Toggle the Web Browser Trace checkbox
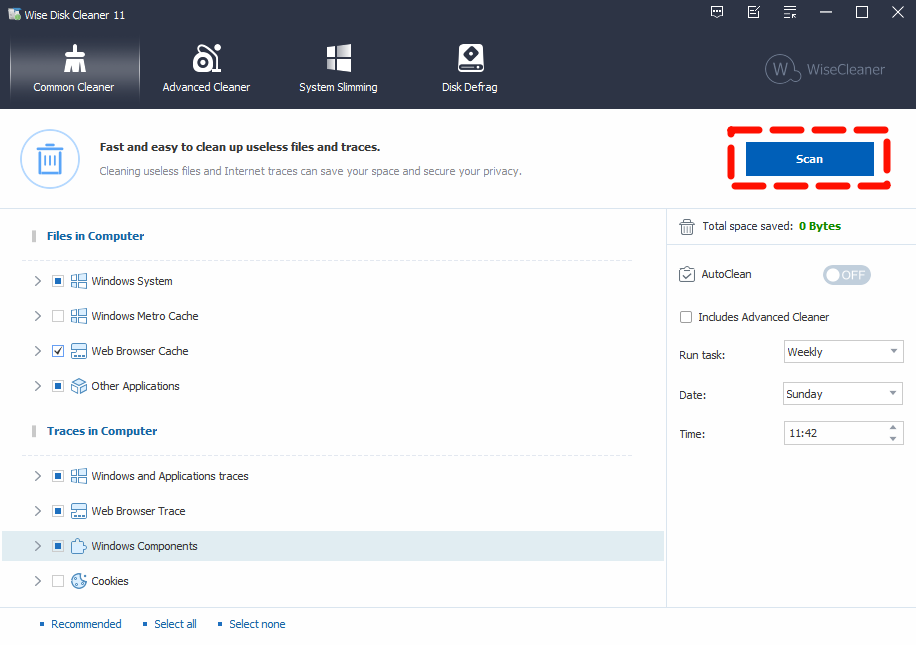 coord(58,511)
